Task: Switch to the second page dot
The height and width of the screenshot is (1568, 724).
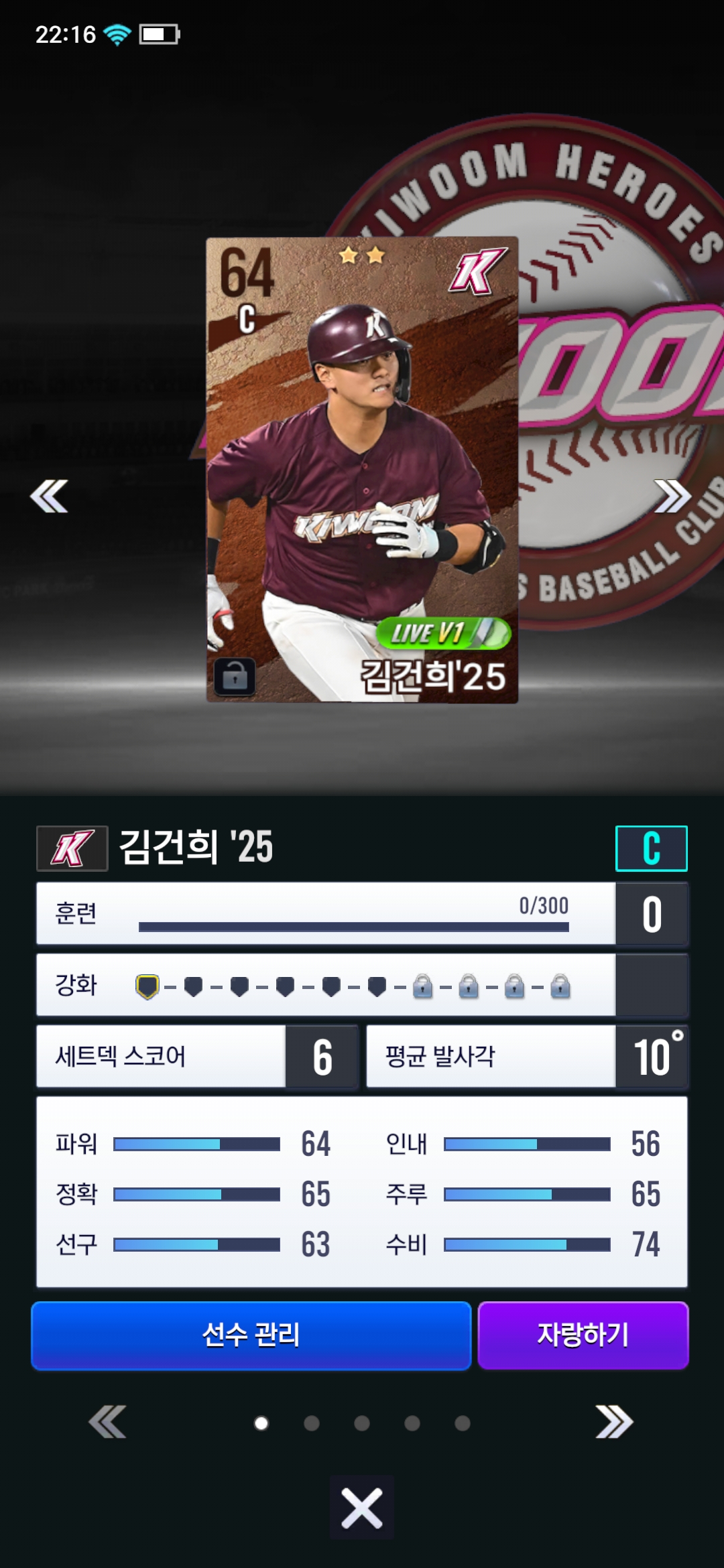Action: point(312,1423)
